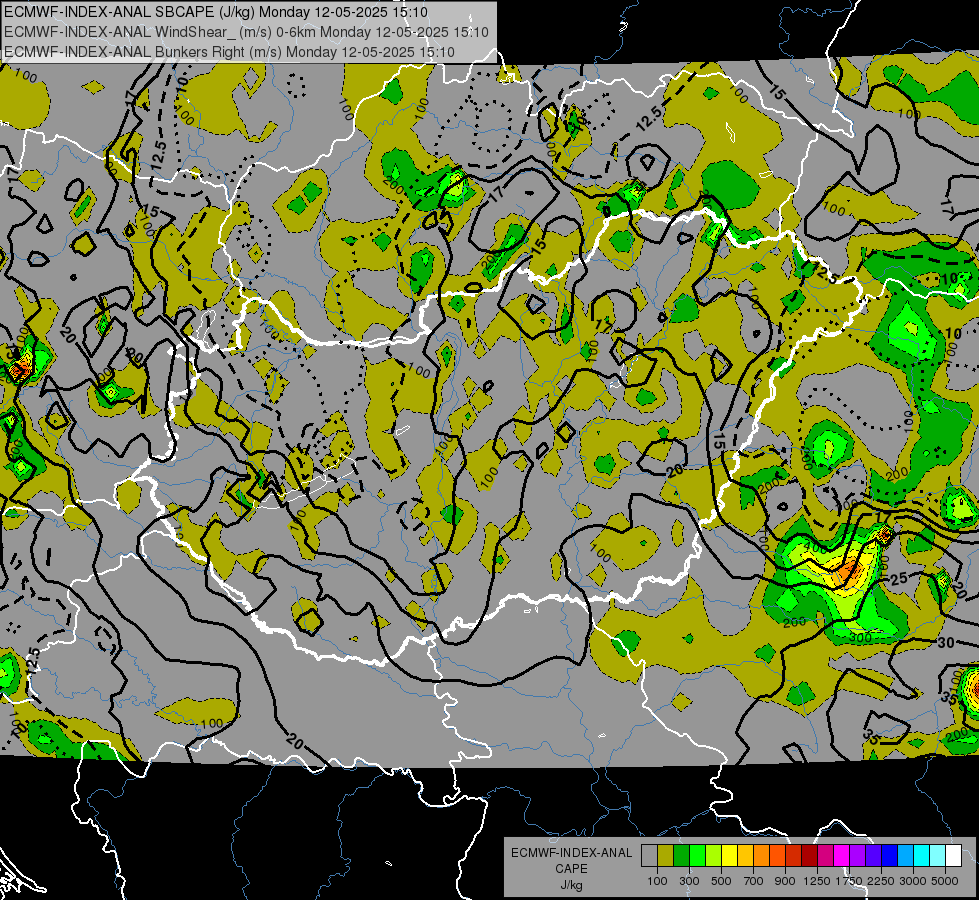
Task: Click the 30 contour label on map
Action: [x=946, y=643]
